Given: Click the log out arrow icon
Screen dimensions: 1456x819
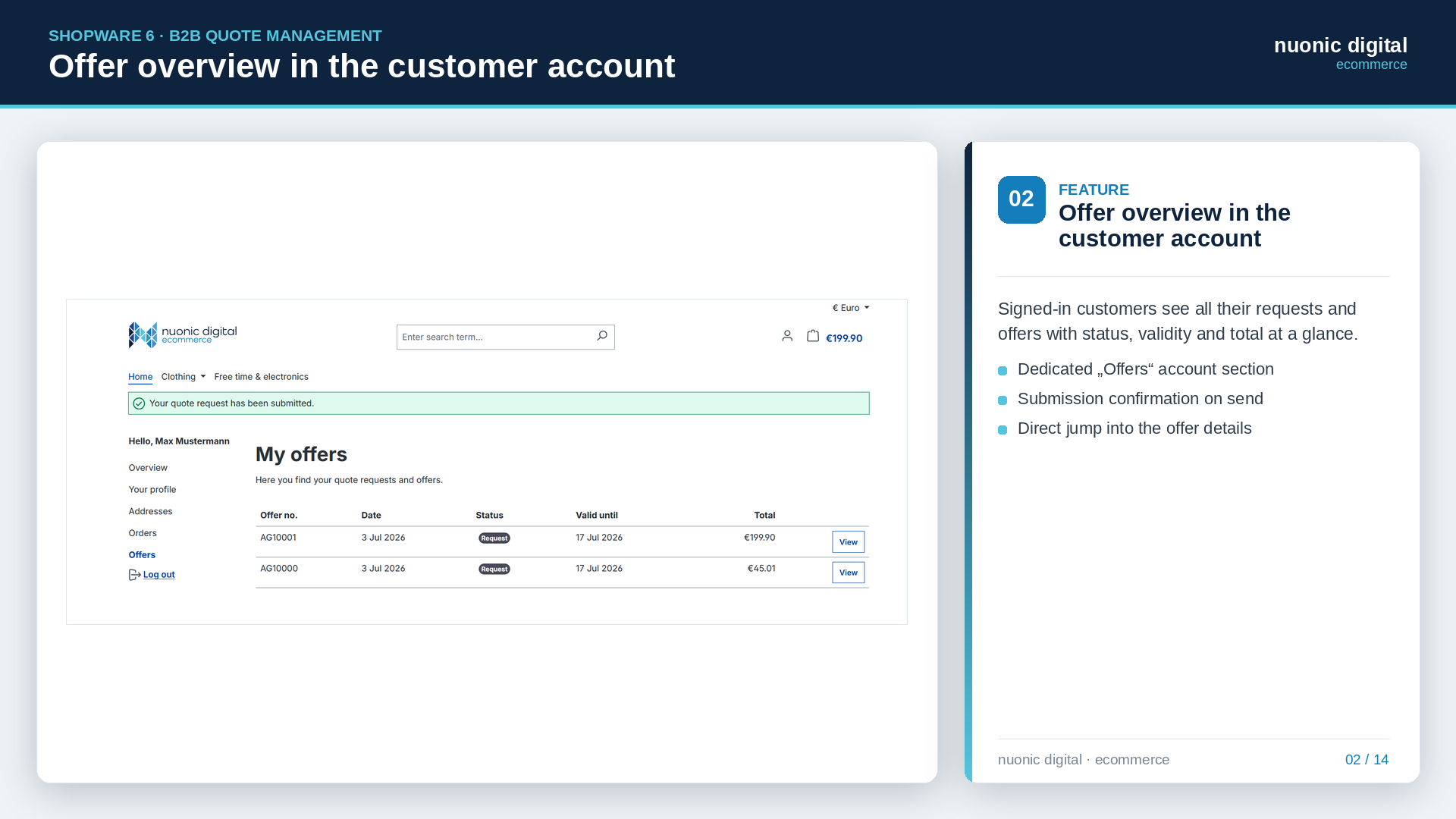Looking at the screenshot, I should pyautogui.click(x=134, y=575).
